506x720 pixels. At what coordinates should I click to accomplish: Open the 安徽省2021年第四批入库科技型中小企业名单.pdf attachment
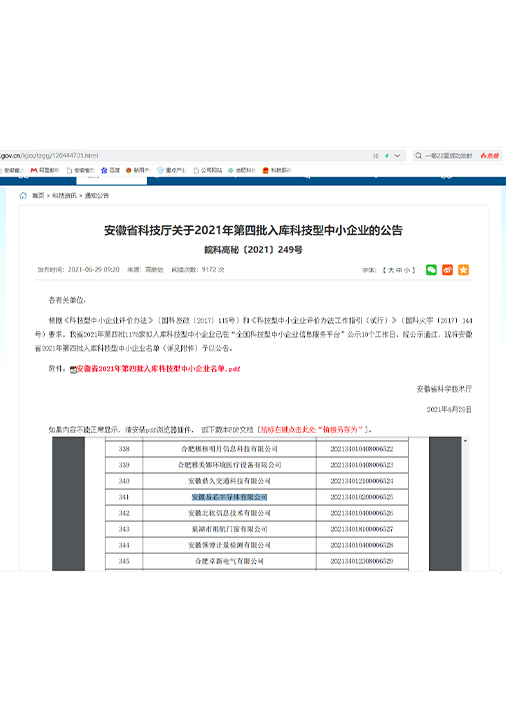(x=158, y=369)
